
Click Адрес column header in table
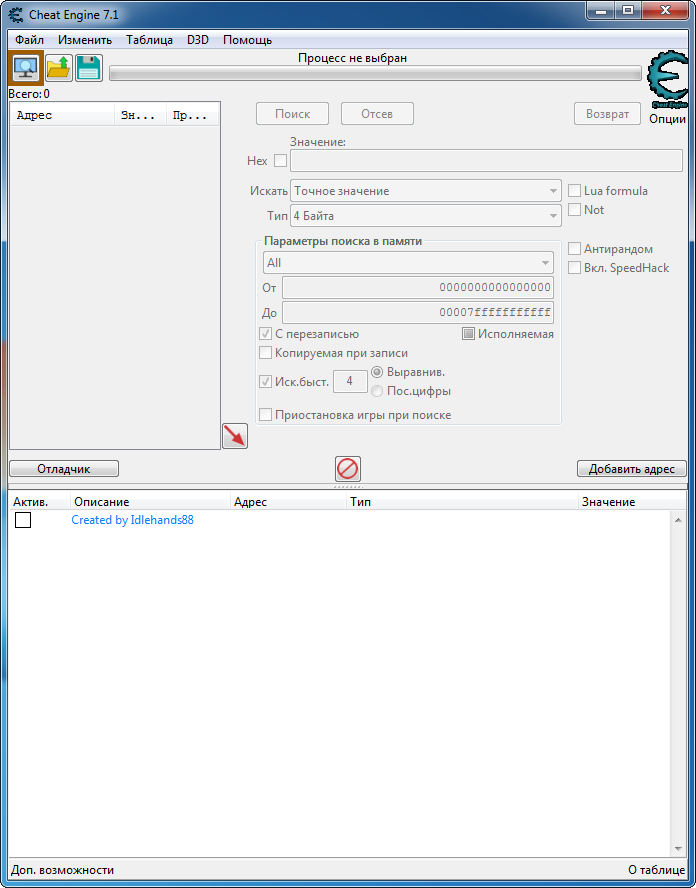coord(289,502)
